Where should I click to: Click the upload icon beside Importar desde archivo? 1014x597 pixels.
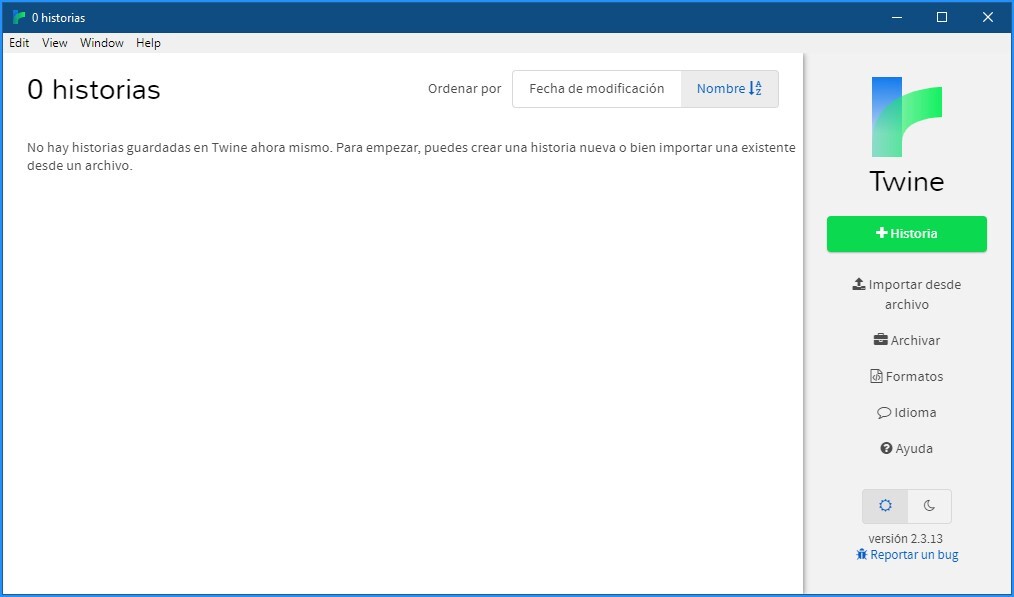pos(858,284)
